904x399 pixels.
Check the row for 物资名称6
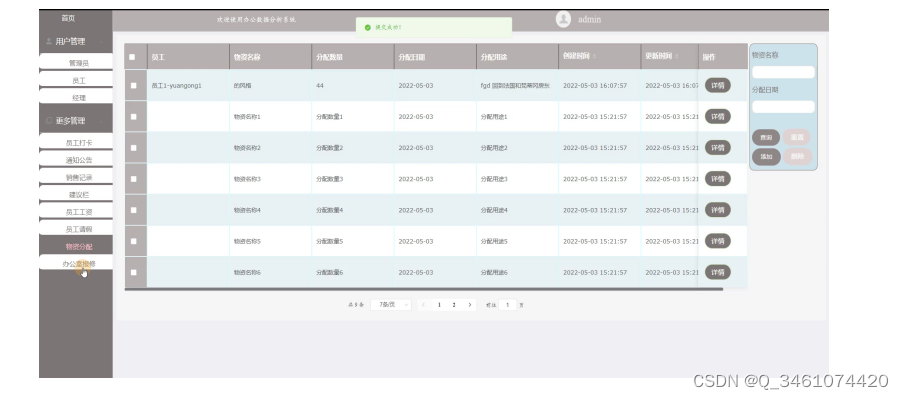point(134,272)
